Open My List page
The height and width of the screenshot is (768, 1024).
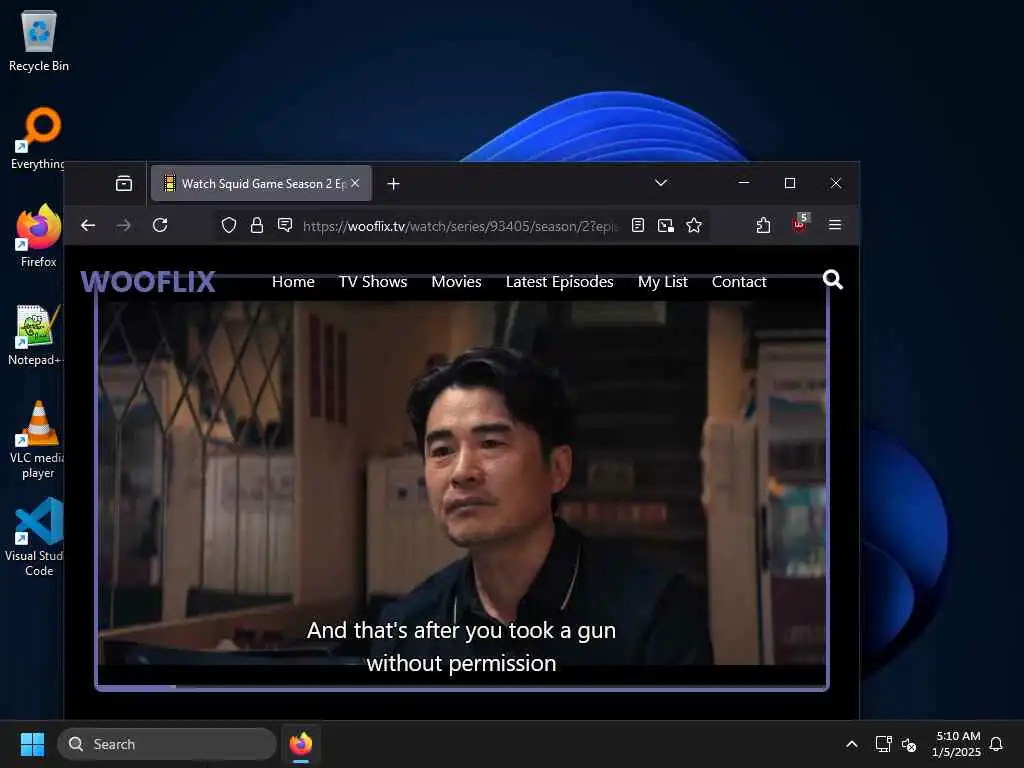click(x=663, y=281)
